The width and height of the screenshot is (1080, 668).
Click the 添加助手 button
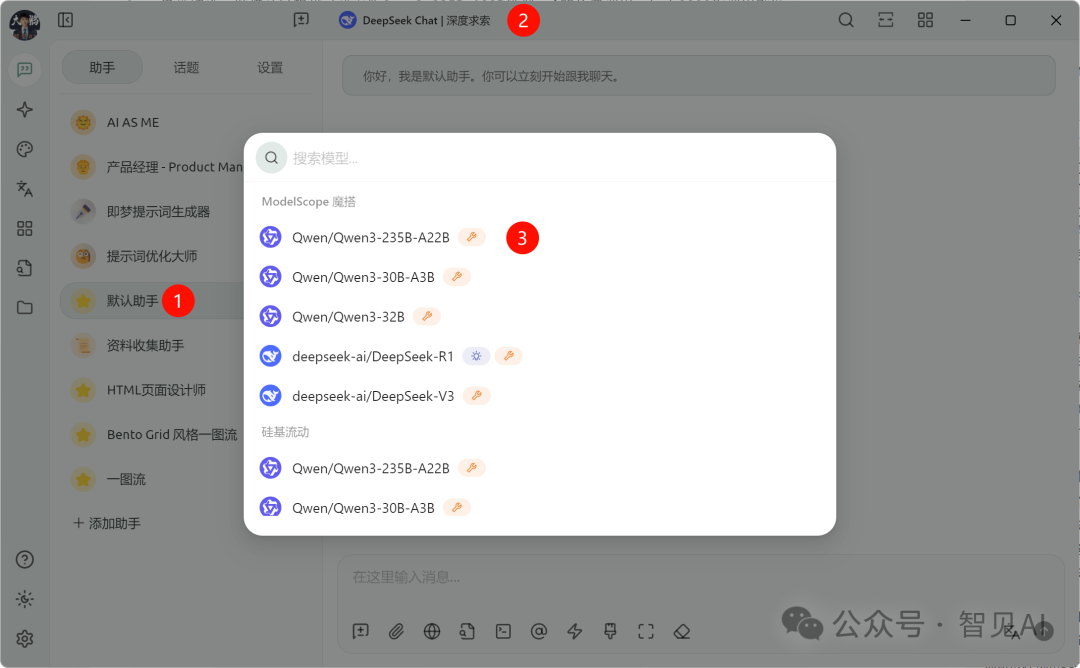click(x=107, y=523)
